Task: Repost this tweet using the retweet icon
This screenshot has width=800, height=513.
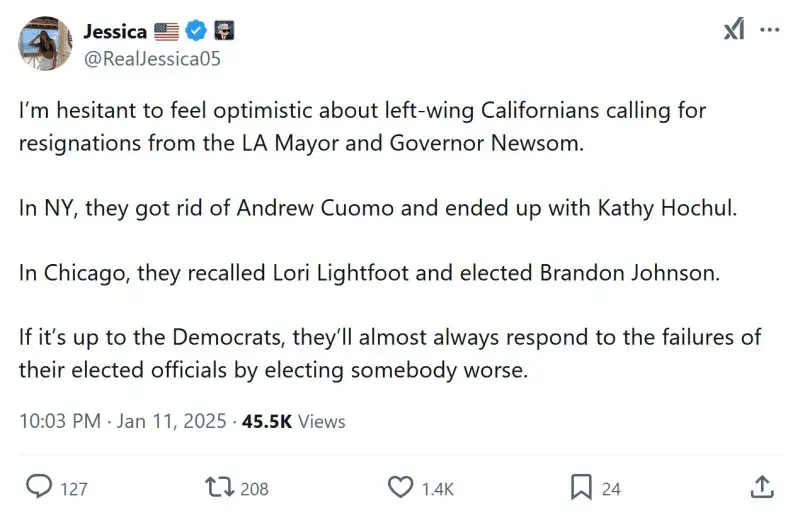Action: click(218, 487)
